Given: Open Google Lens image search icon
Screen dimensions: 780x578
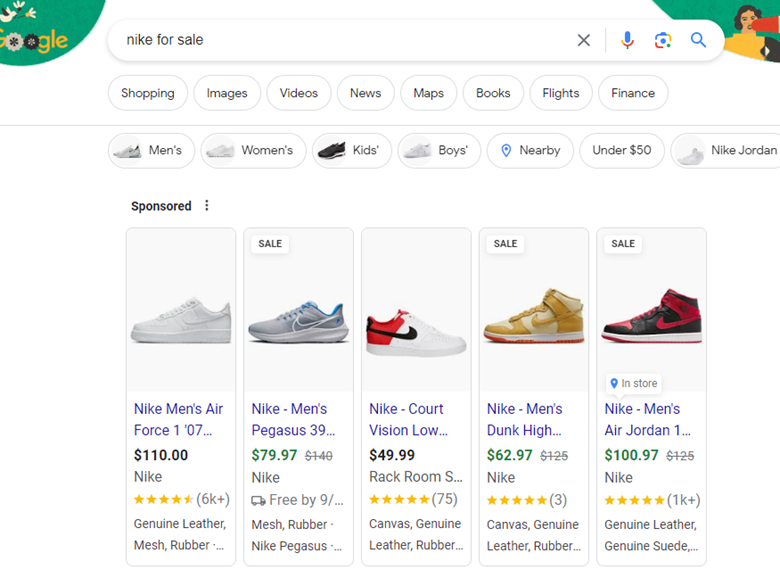Looking at the screenshot, I should point(663,40).
